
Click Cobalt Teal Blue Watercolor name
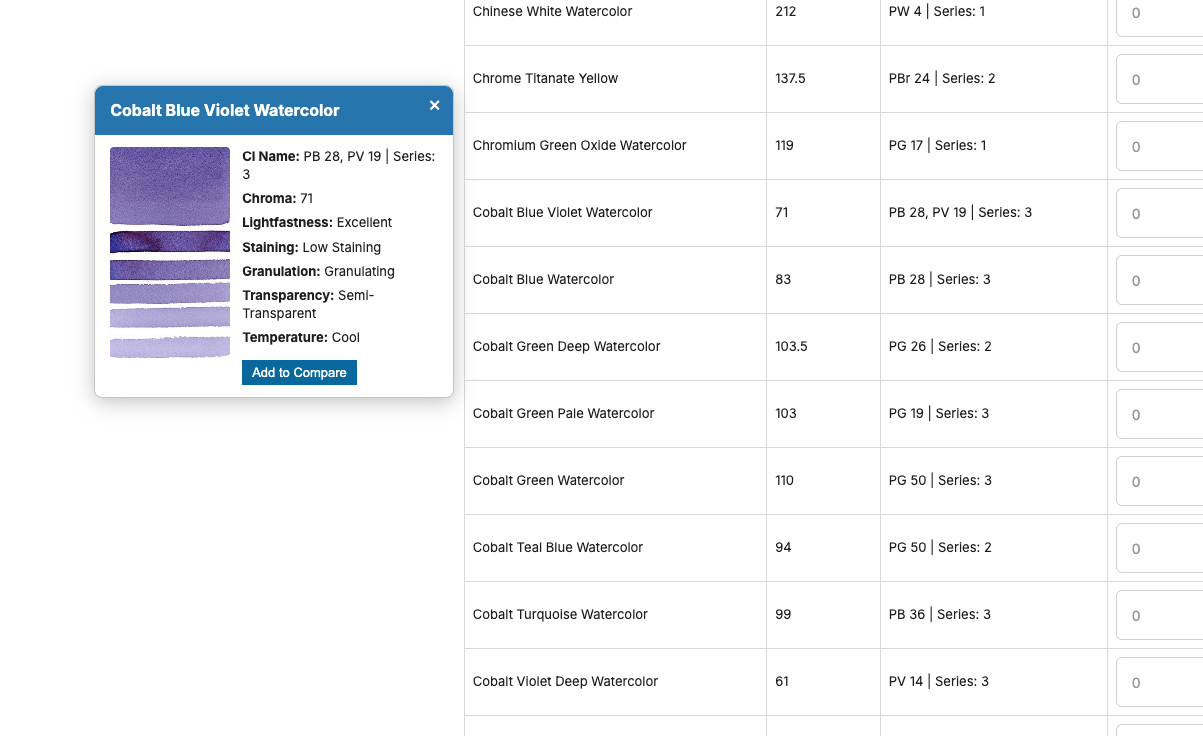(558, 548)
